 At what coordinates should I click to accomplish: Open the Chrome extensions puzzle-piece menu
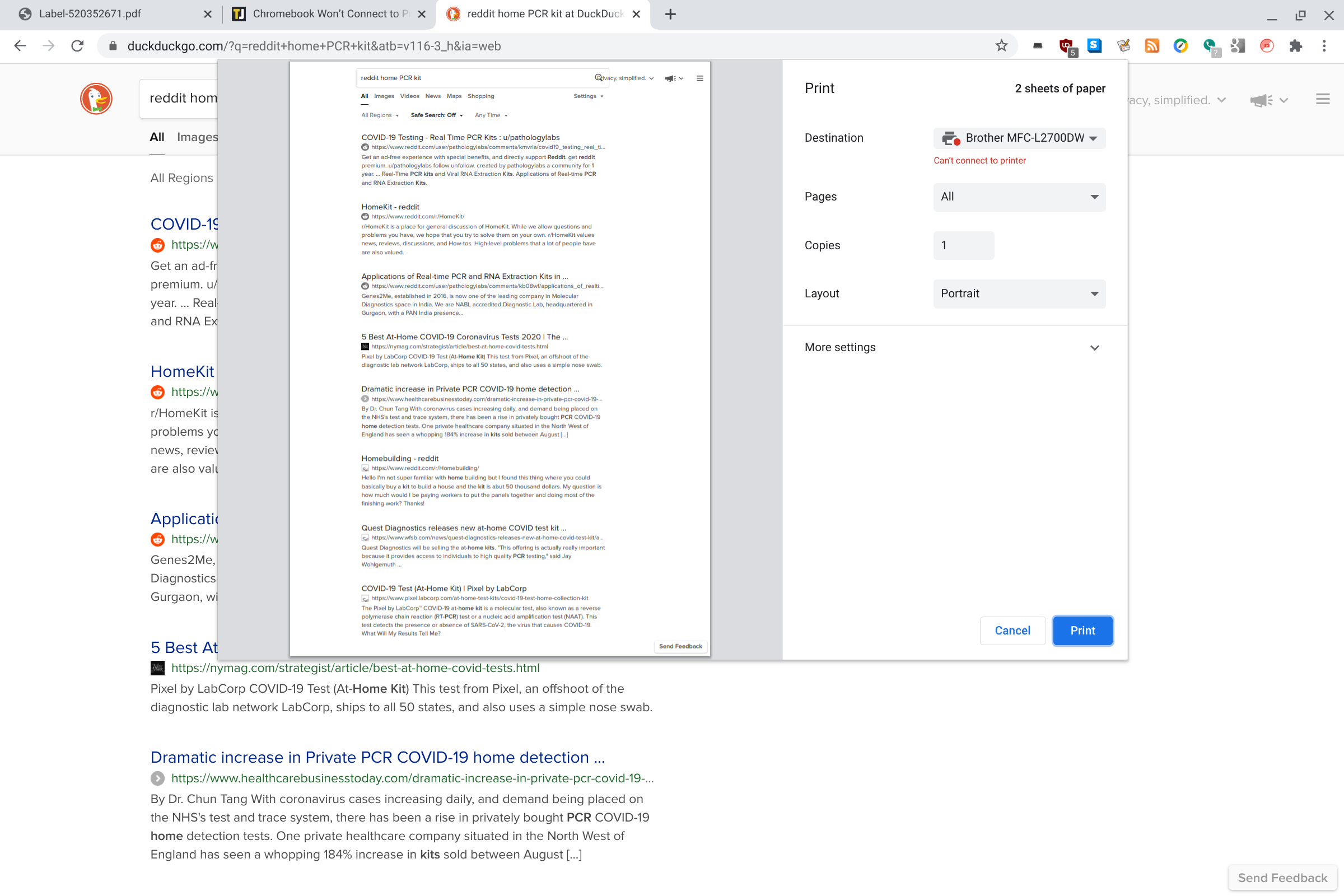pyautogui.click(x=1295, y=46)
